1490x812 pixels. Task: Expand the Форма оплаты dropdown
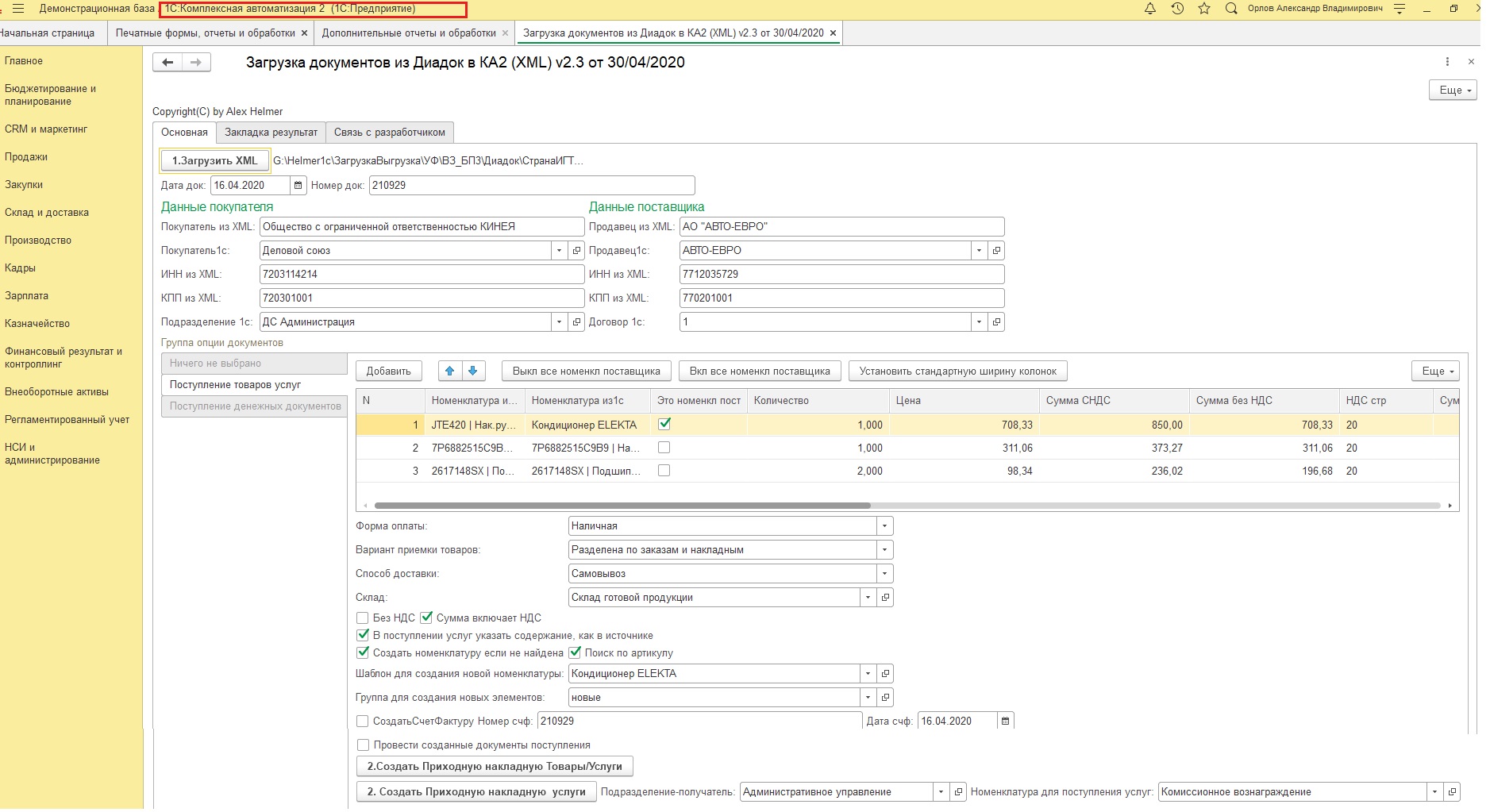(884, 526)
